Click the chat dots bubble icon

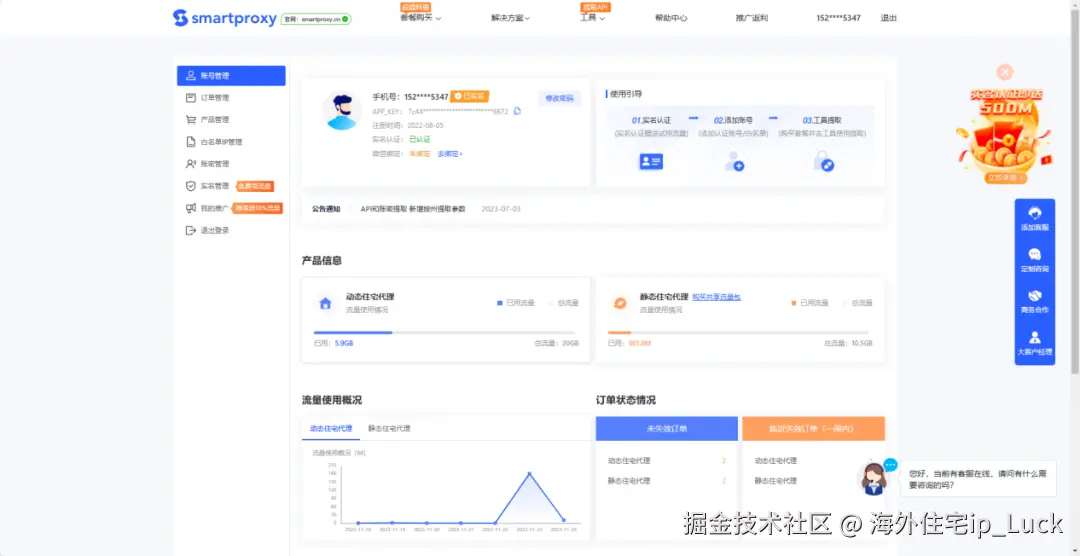tap(891, 465)
